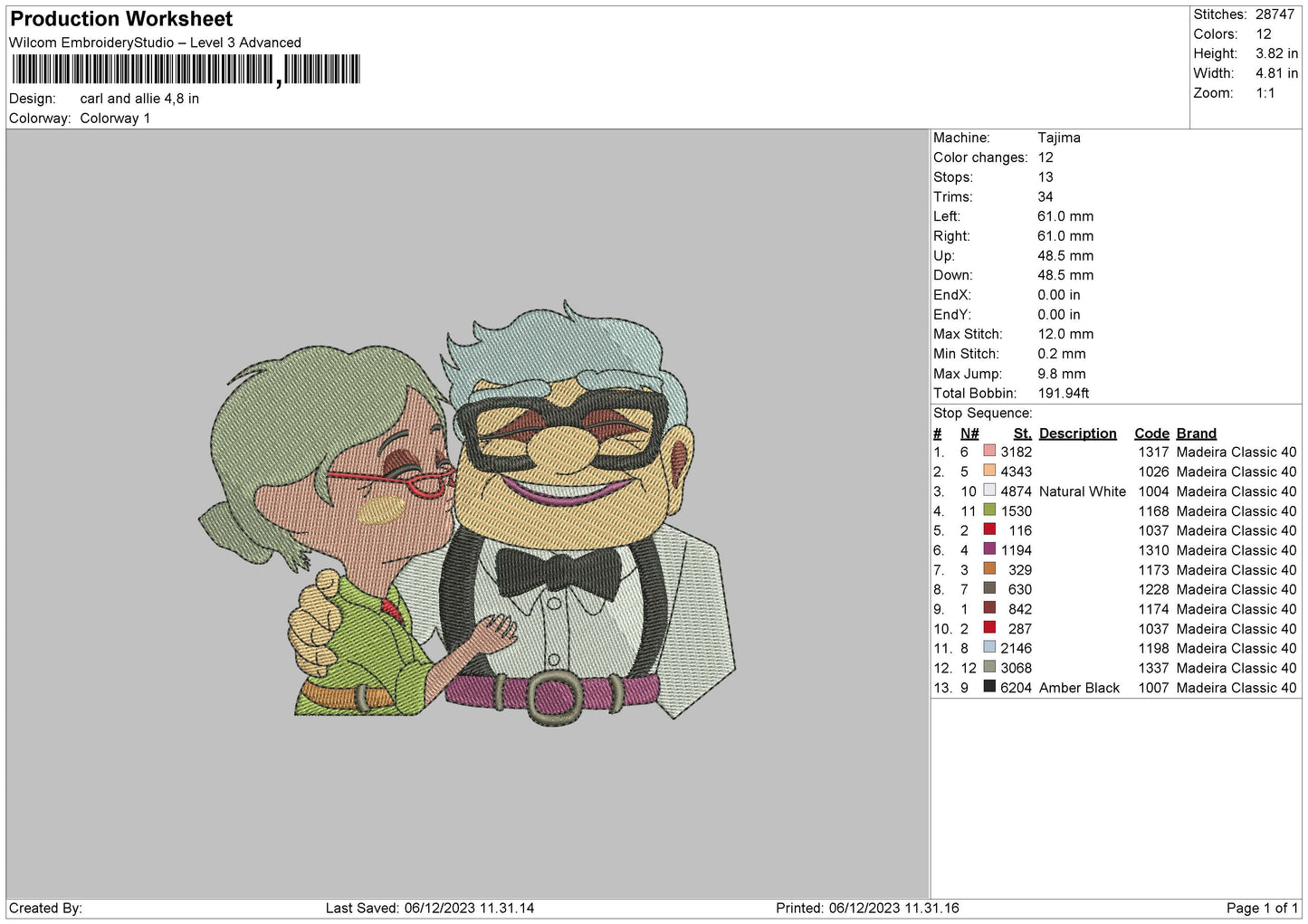Screen dimensions: 1308x924
Task: Select the Natural White color swatch
Action: tap(989, 491)
